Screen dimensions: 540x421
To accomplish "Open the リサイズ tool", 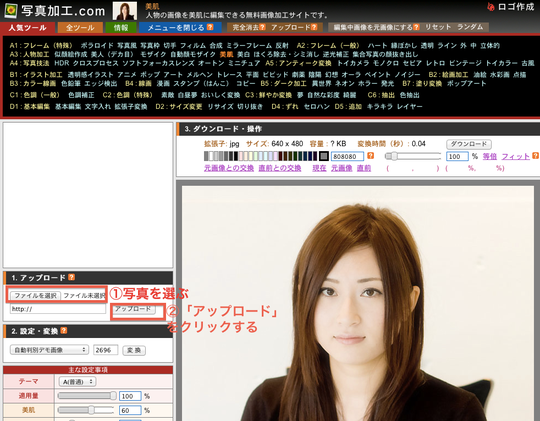I will tap(220, 107).
